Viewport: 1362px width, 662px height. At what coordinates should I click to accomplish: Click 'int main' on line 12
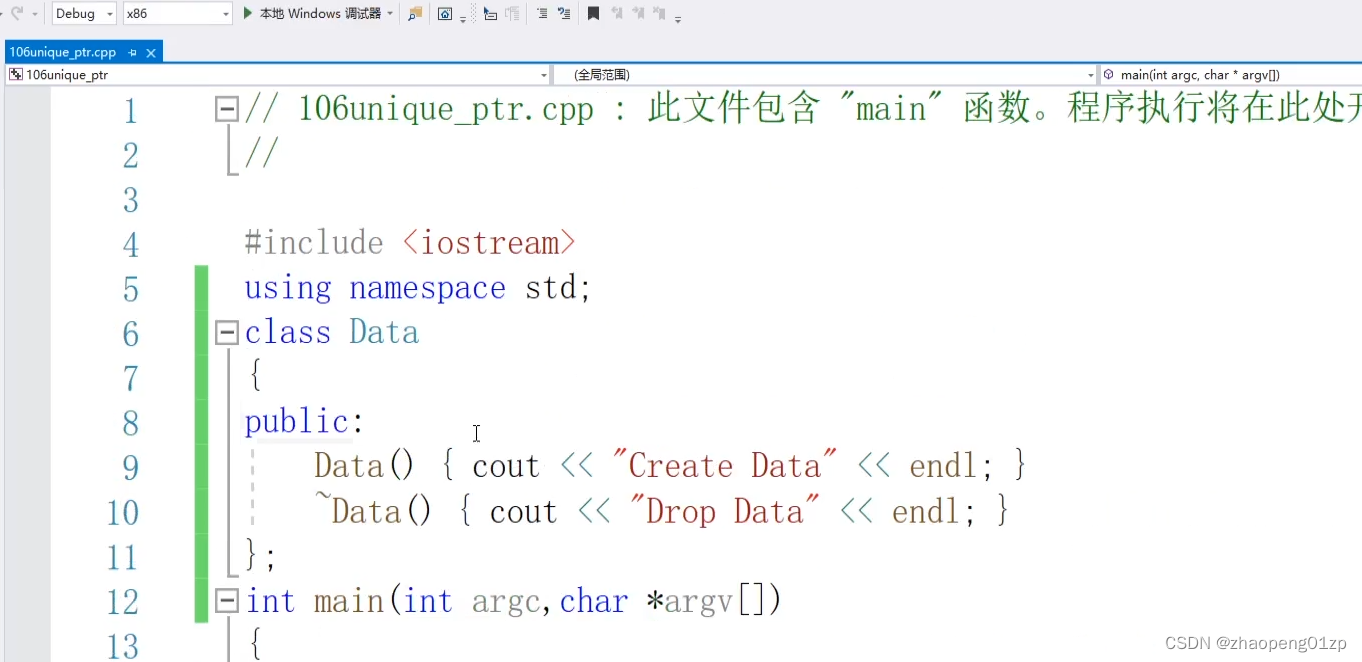click(315, 600)
